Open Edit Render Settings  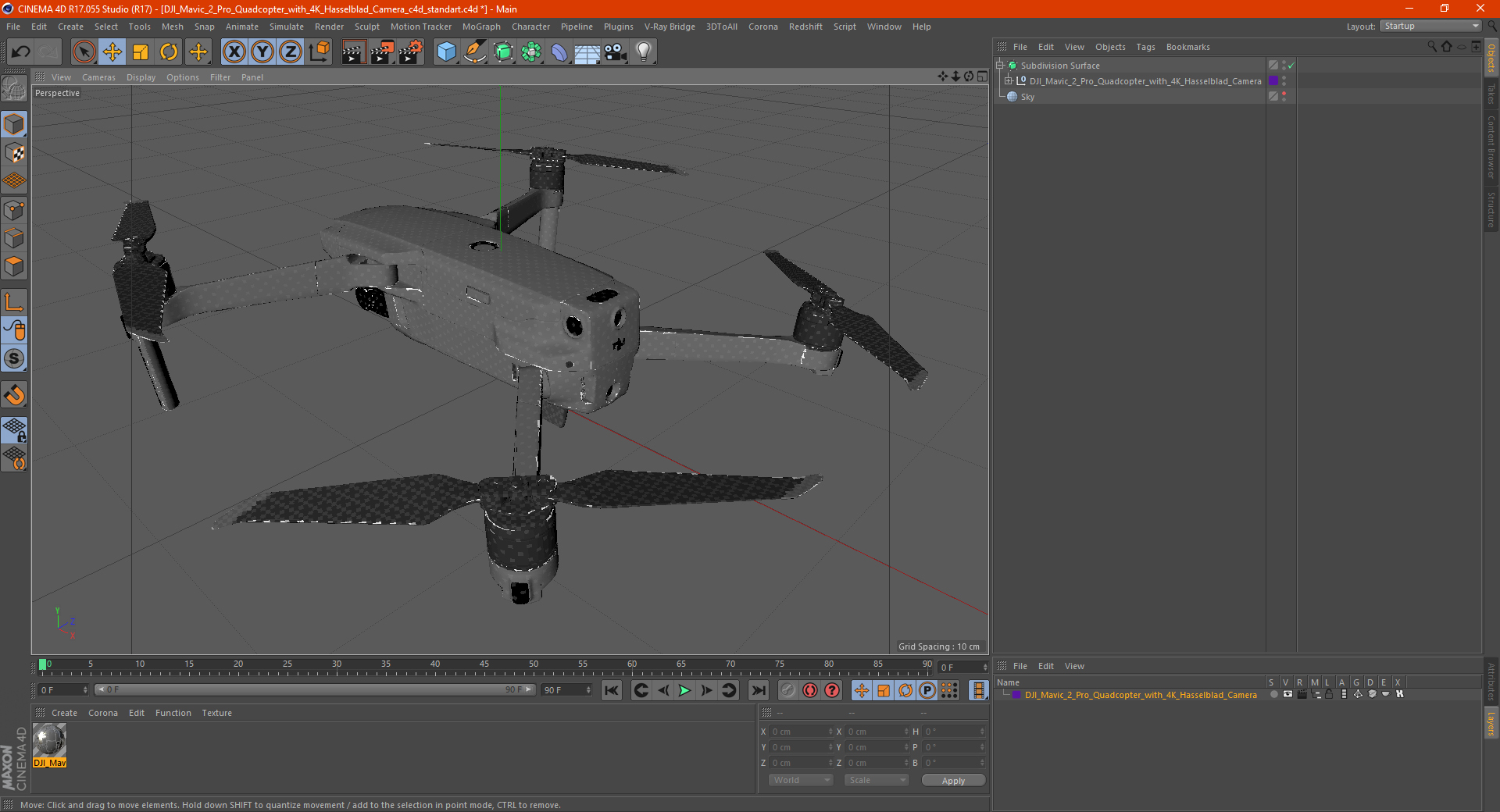(411, 52)
